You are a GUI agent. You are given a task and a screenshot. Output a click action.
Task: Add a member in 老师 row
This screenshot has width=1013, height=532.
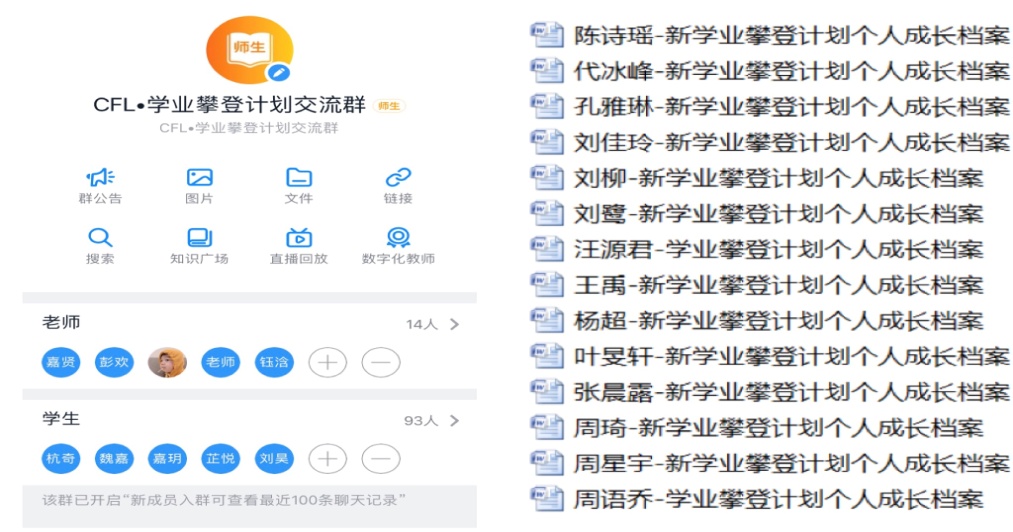(327, 362)
